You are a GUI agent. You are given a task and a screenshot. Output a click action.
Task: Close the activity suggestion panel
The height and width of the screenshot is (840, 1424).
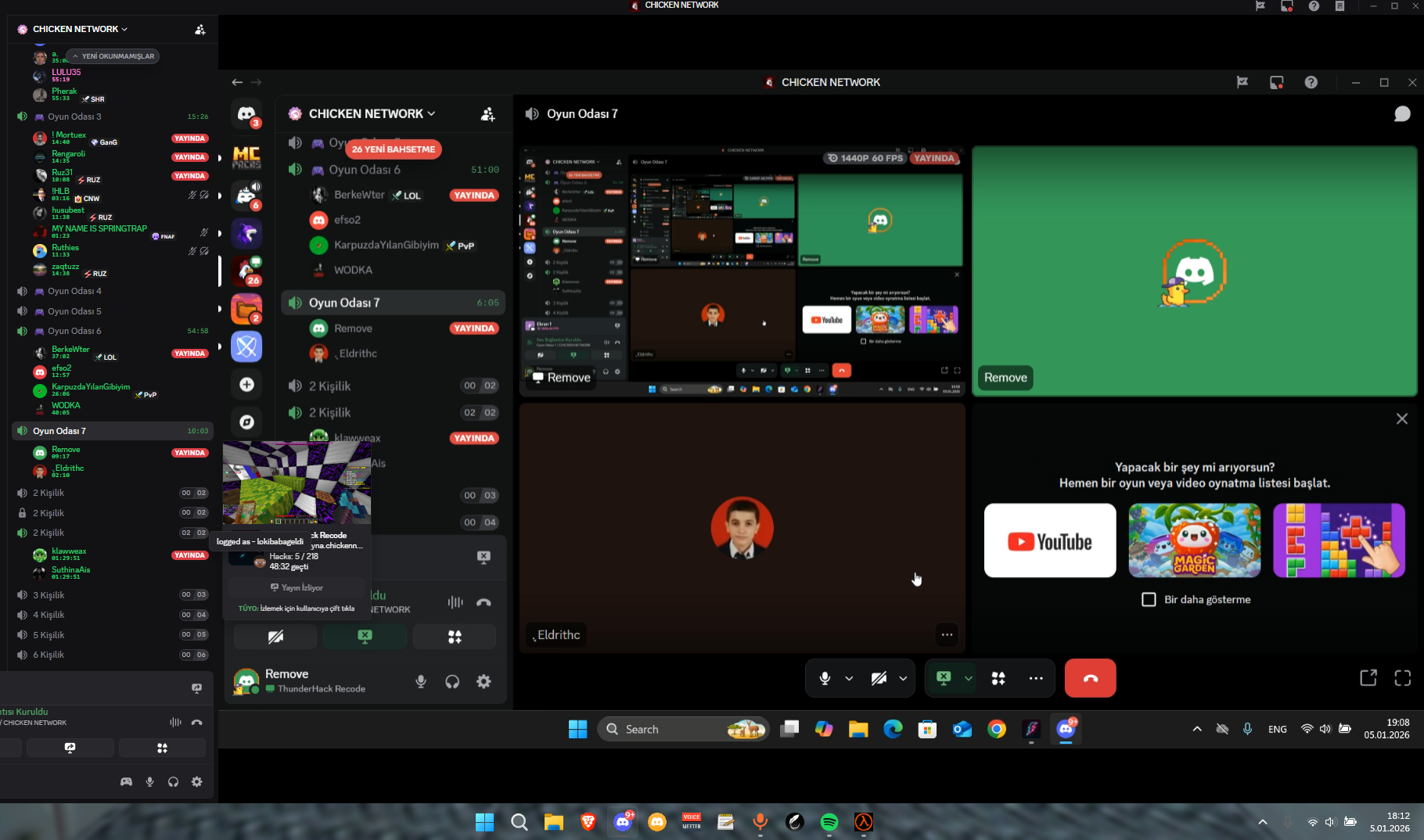pyautogui.click(x=1402, y=419)
